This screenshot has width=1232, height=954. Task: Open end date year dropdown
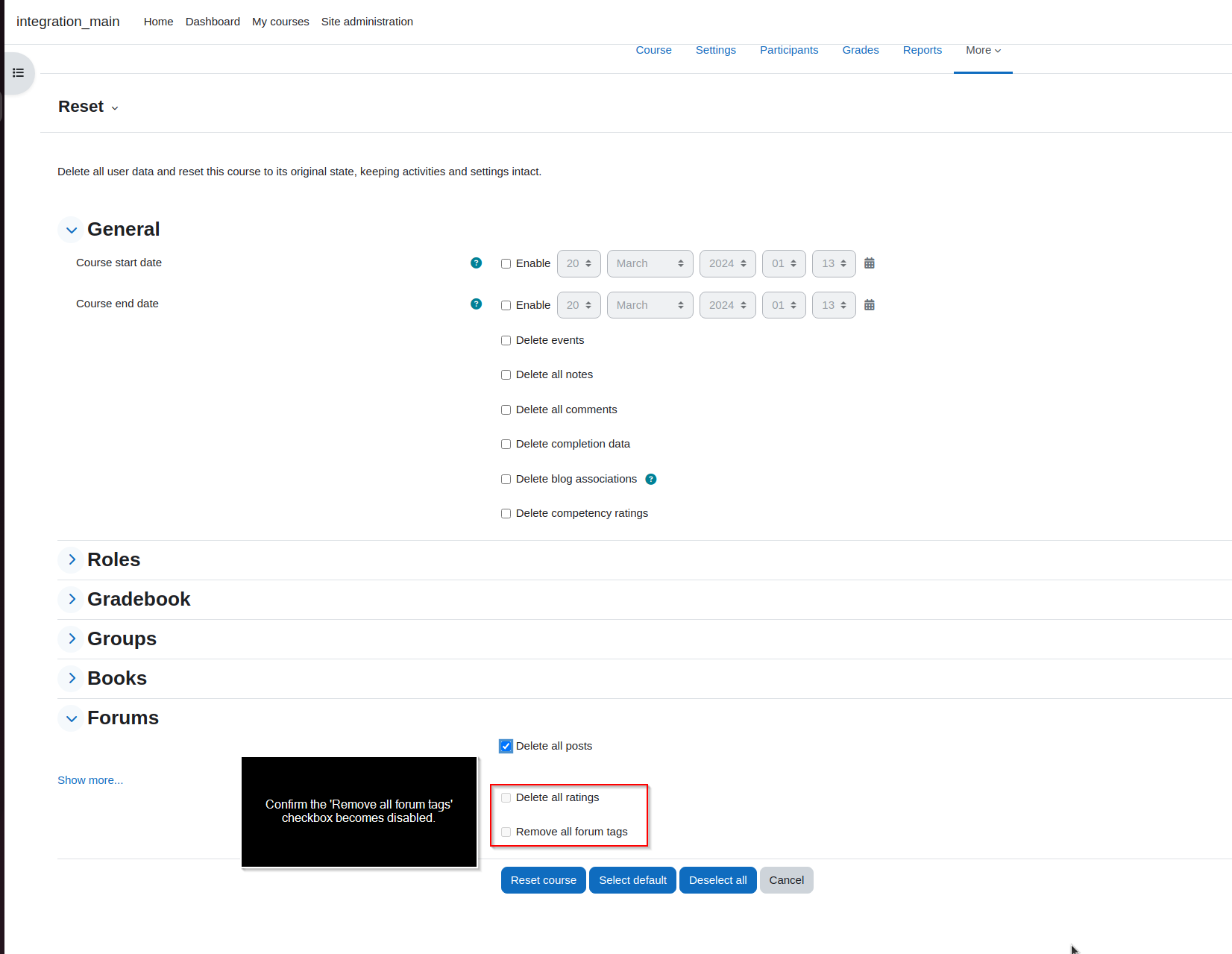(x=728, y=305)
